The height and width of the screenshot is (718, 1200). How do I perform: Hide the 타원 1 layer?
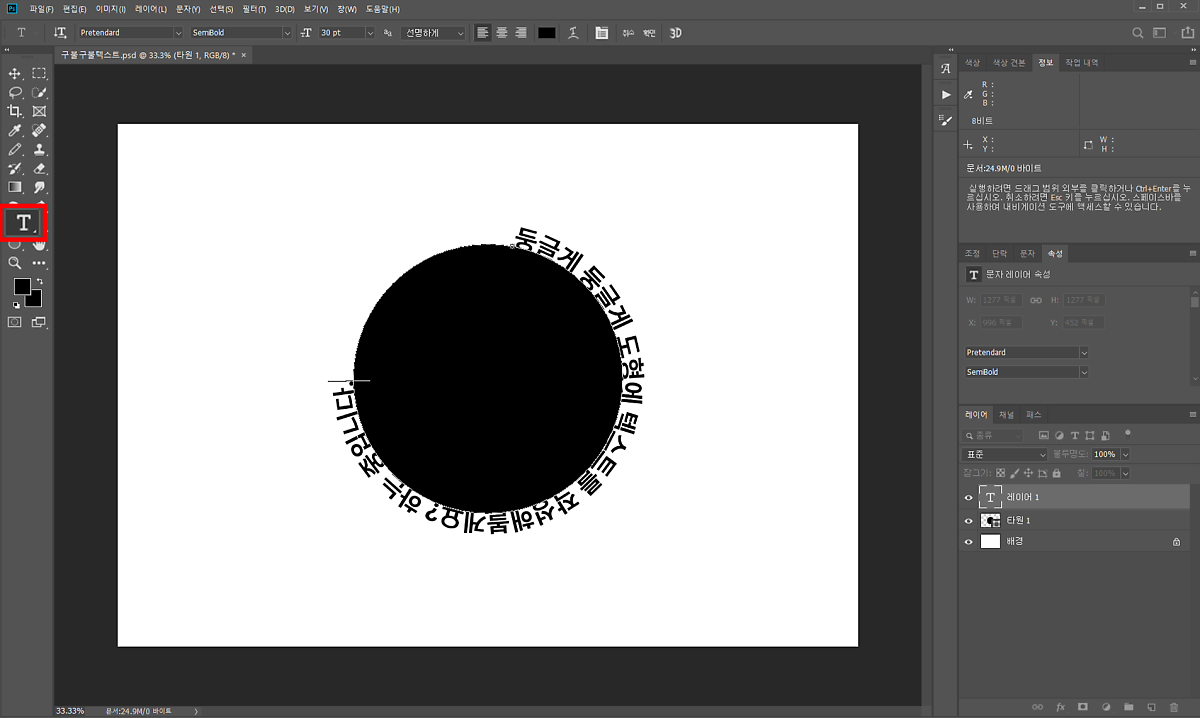click(968, 521)
